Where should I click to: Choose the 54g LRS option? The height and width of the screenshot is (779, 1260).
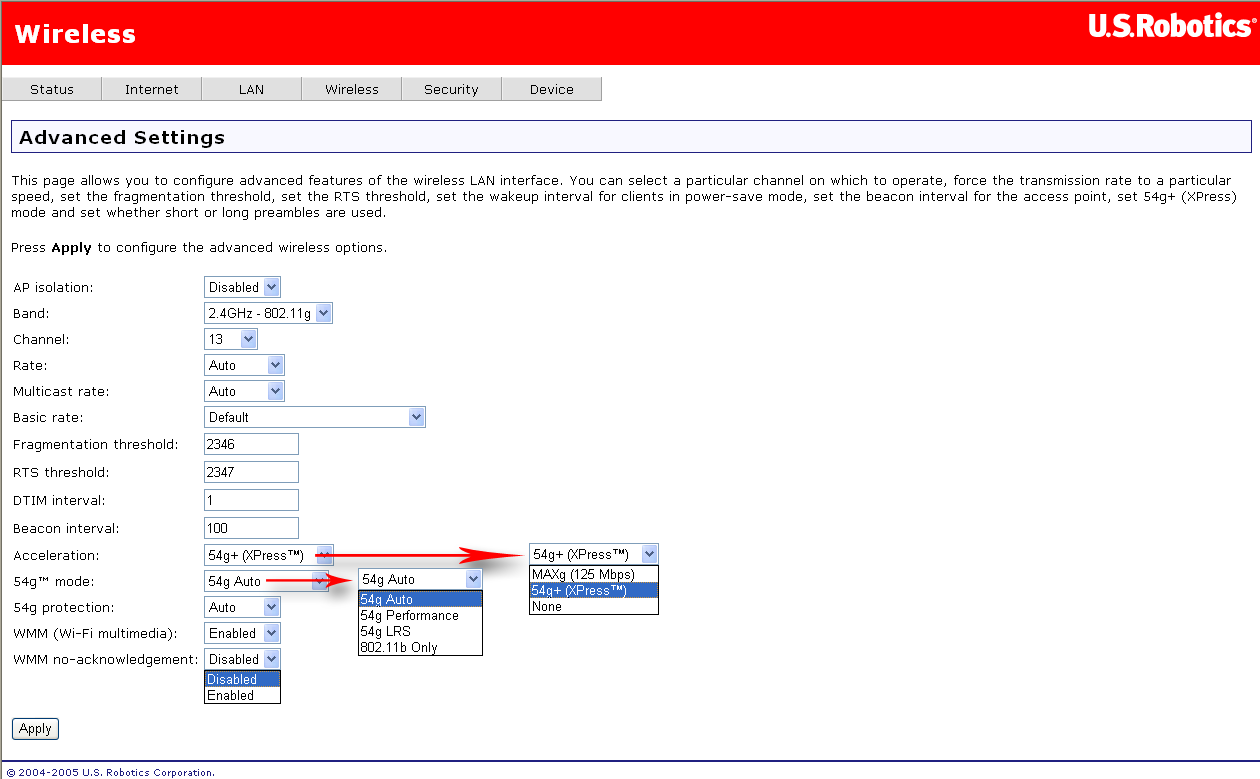coord(420,631)
